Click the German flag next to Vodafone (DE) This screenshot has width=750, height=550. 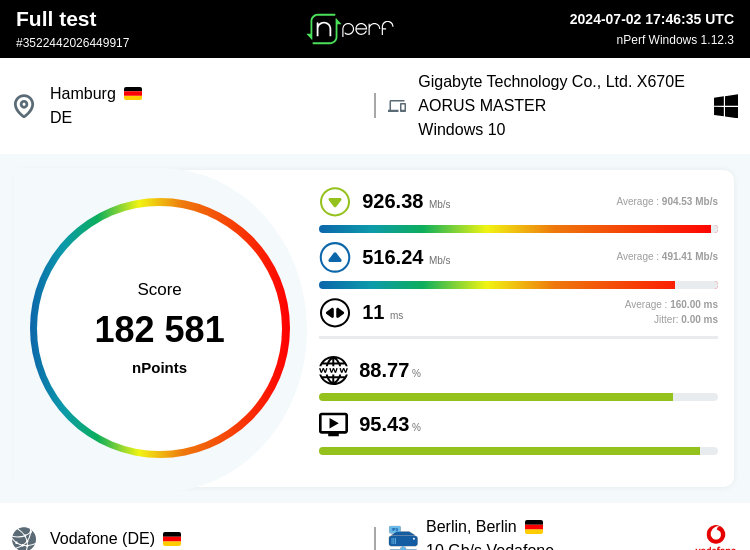172,539
